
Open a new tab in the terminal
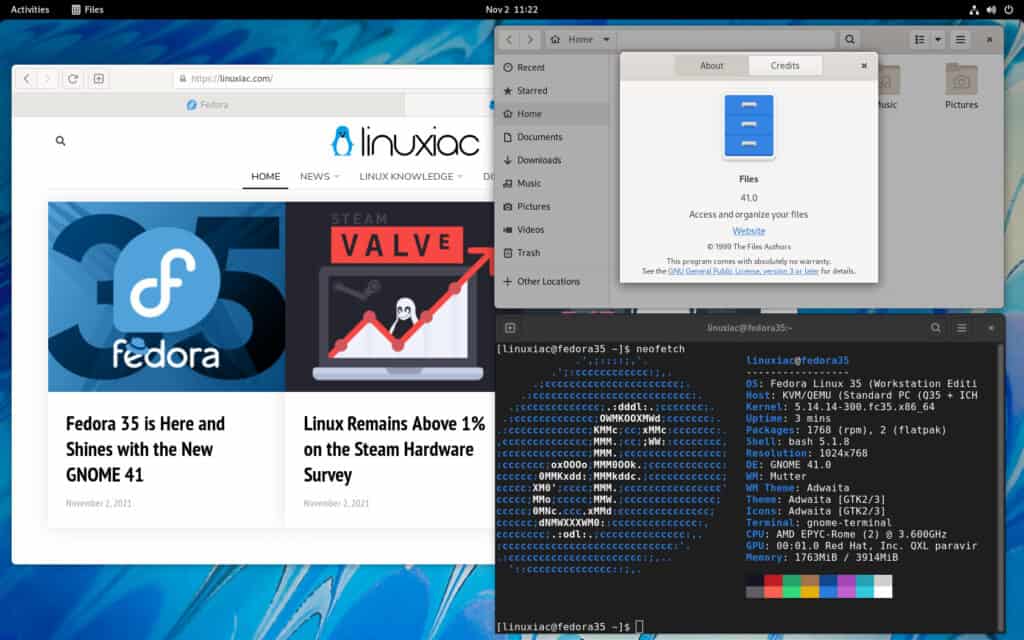511,328
